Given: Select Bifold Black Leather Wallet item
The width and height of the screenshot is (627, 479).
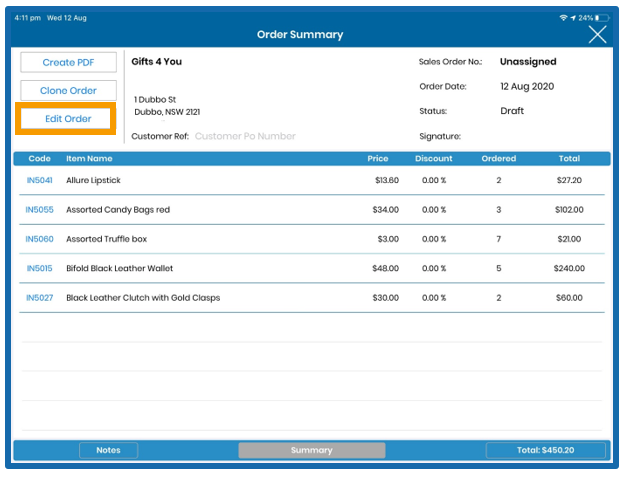Looking at the screenshot, I should (x=120, y=268).
